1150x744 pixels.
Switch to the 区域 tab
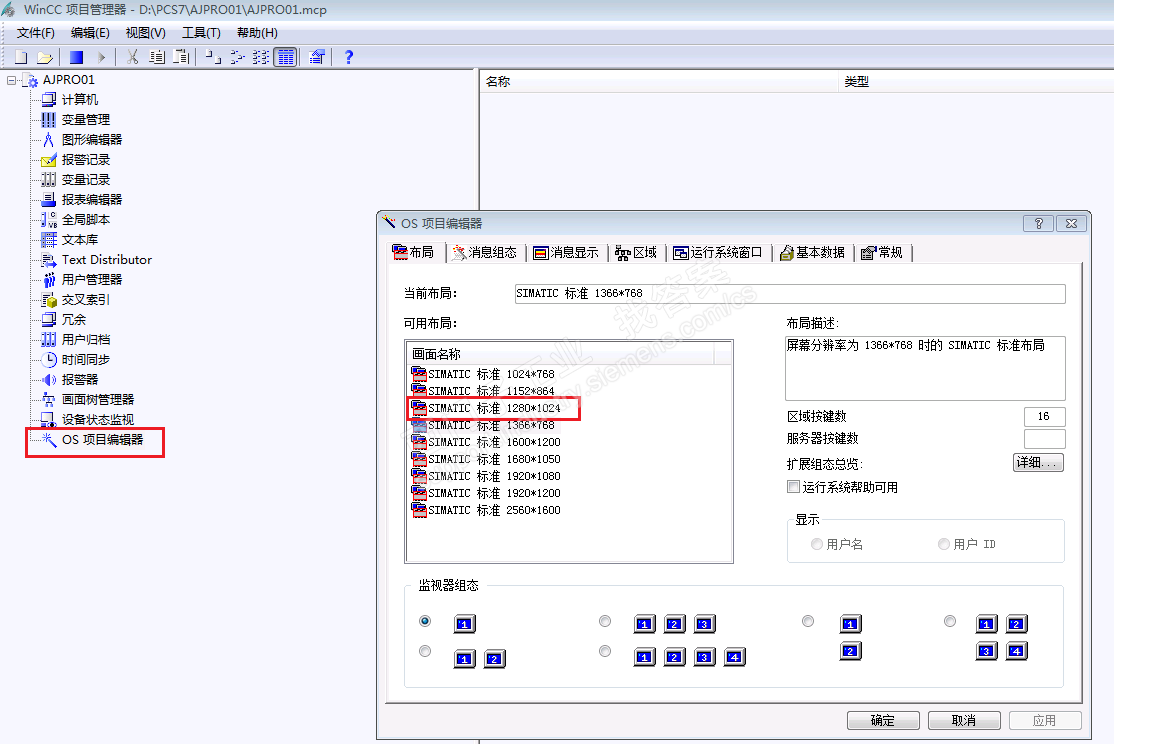[x=636, y=252]
